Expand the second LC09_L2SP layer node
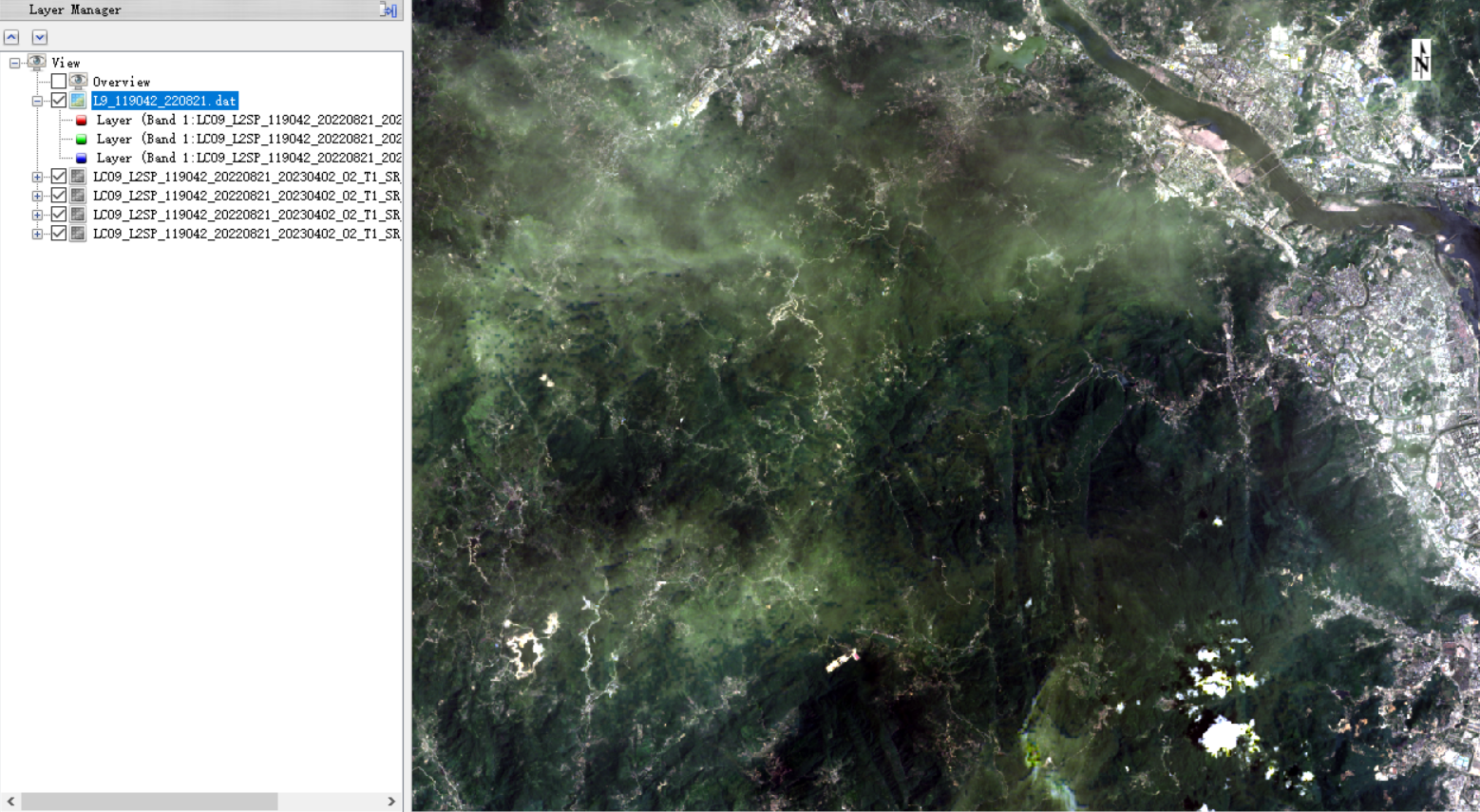The width and height of the screenshot is (1480, 812). [37, 196]
